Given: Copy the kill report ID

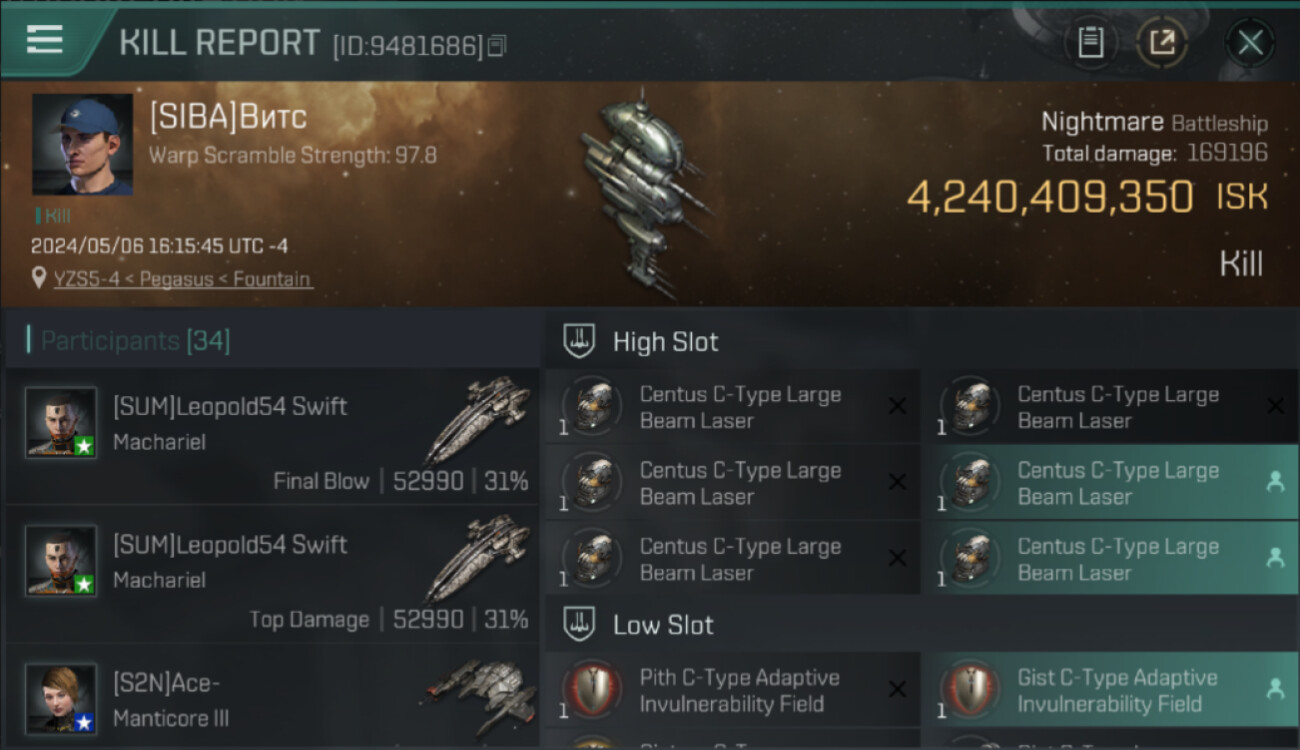Looking at the screenshot, I should [497, 46].
